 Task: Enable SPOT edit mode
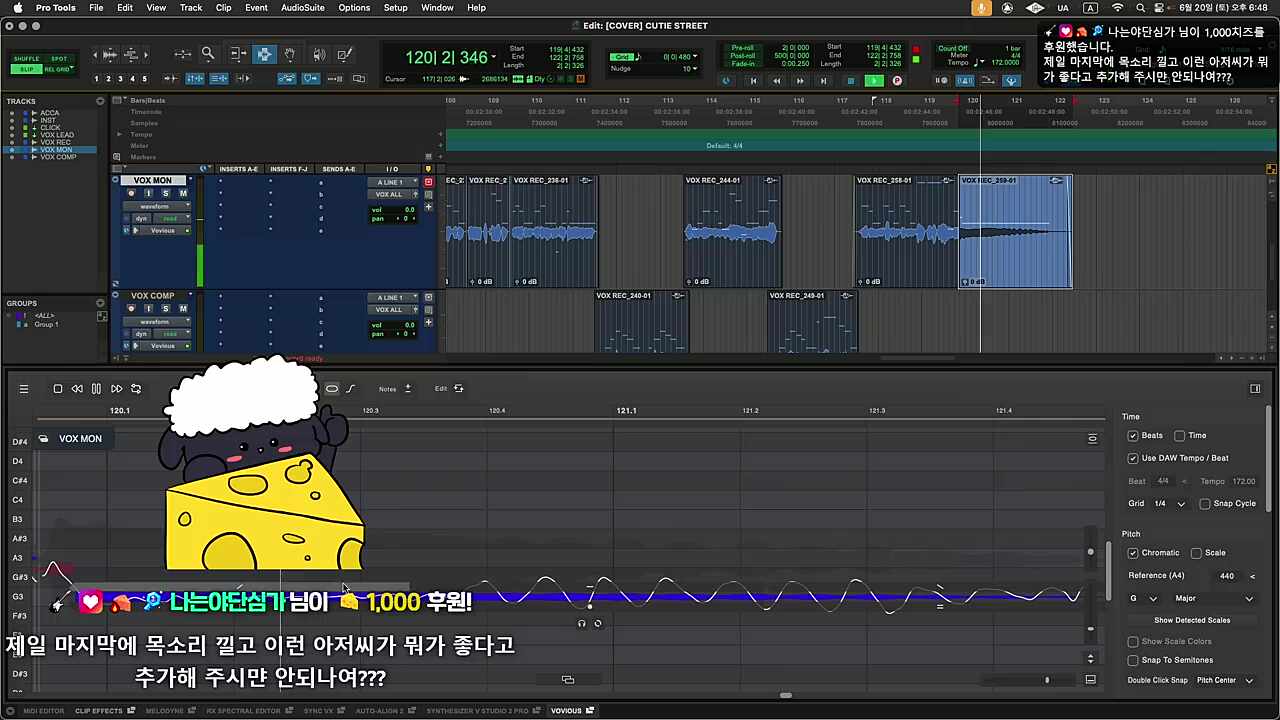click(x=60, y=59)
